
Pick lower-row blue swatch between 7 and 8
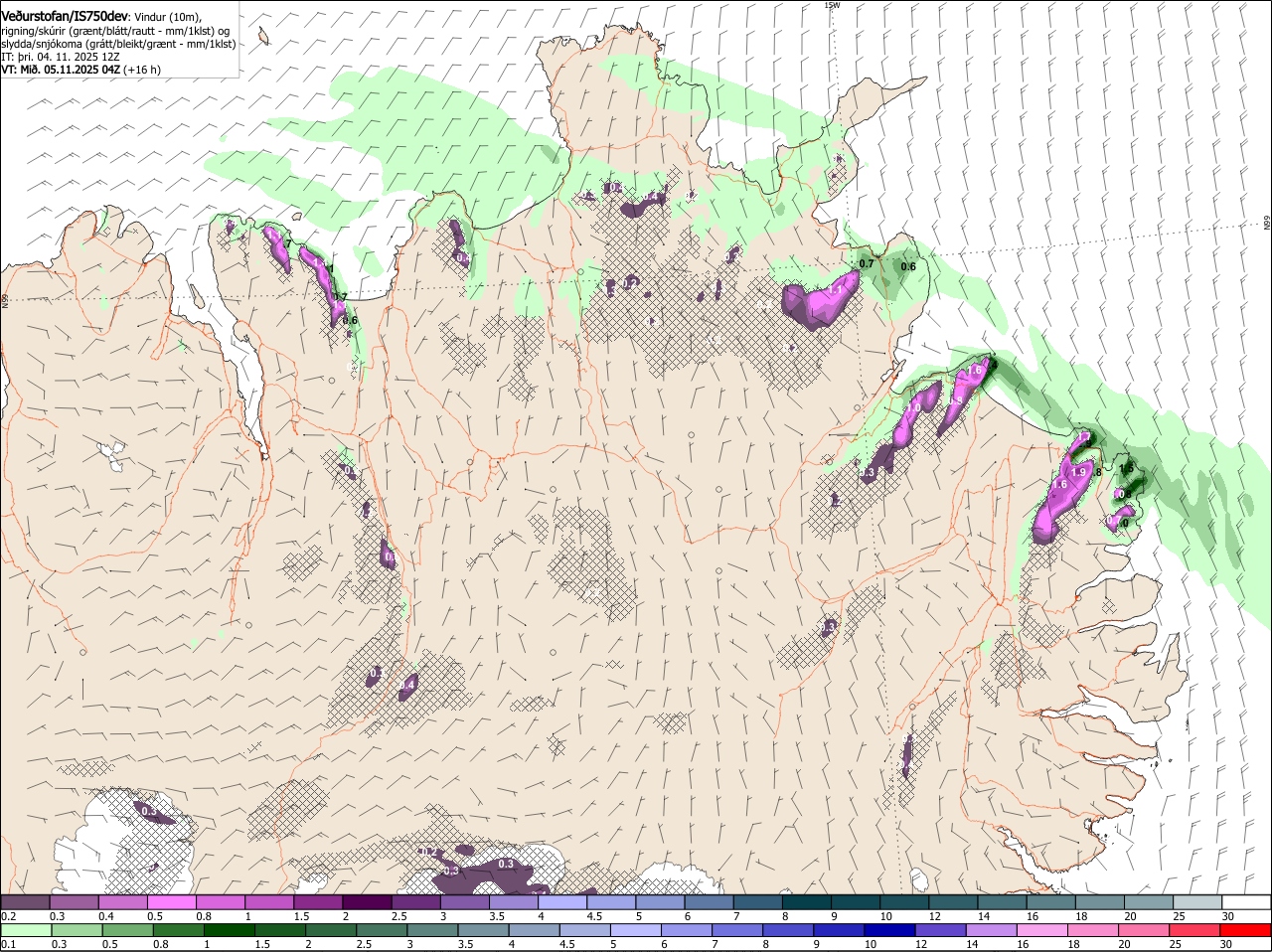[x=737, y=931]
